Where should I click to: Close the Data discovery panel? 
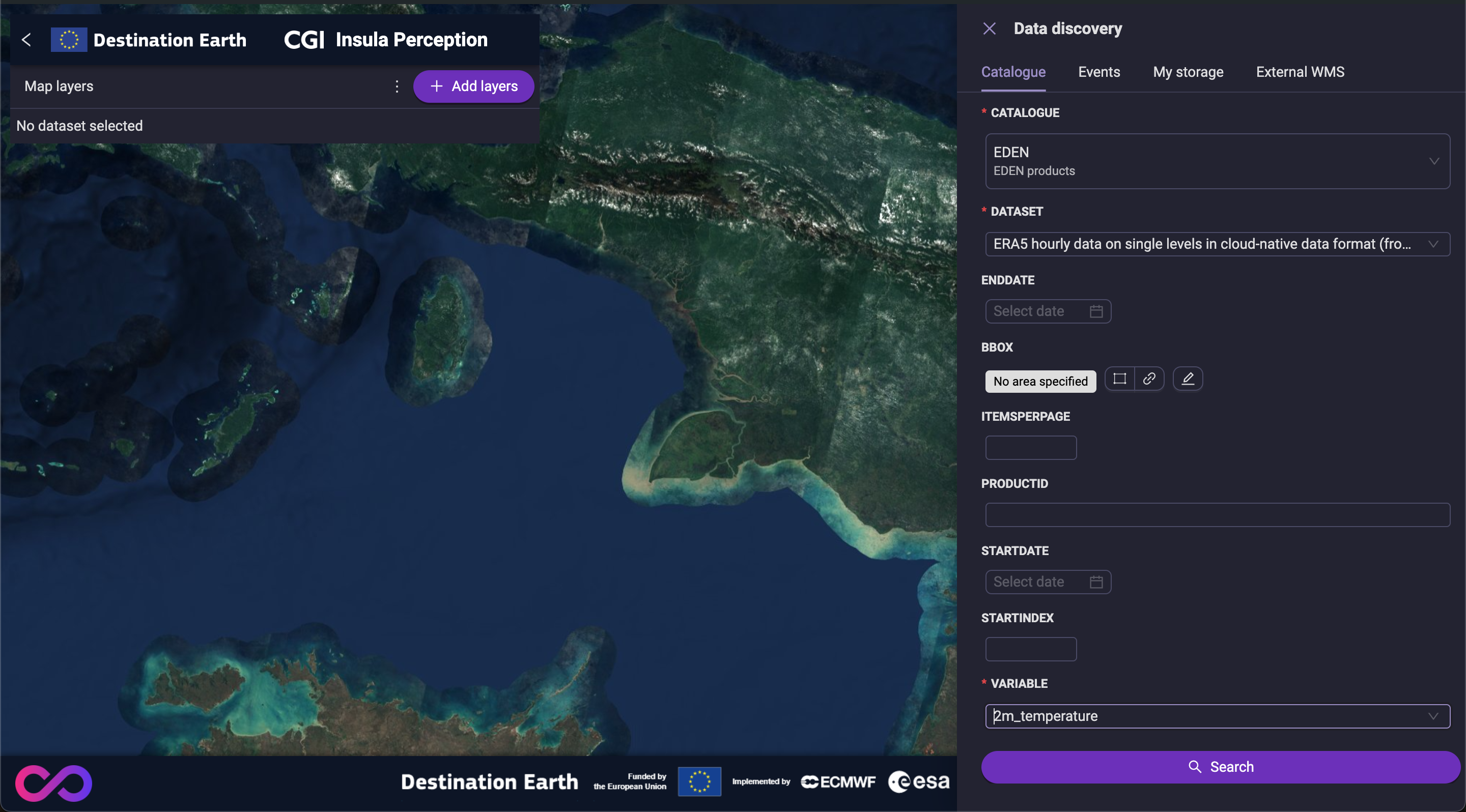pyautogui.click(x=989, y=28)
